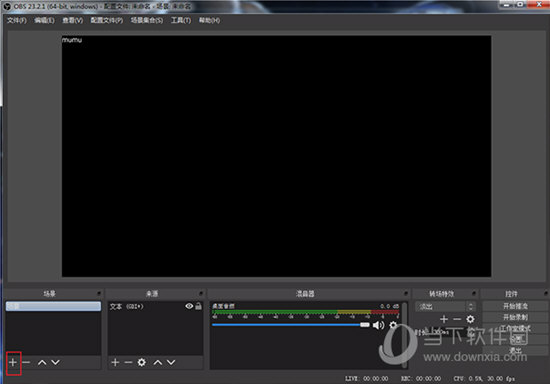Image resolution: width=550 pixels, height=384 pixels.
Task: Toggle visibility eye of 文本 (GDI+) source
Action: 189,306
